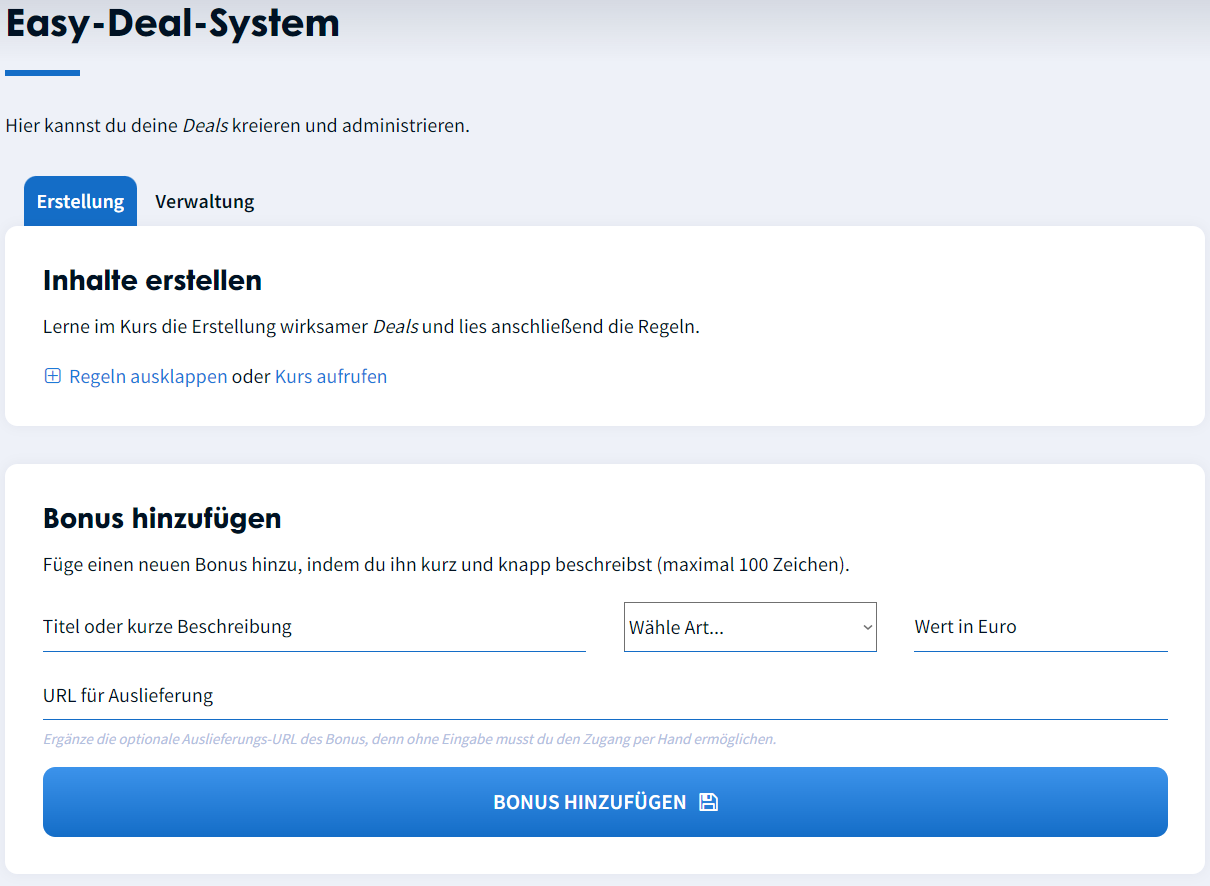Click the Bonus hinzufügen heading
Image resolution: width=1210 pixels, height=886 pixels.
pos(162,518)
